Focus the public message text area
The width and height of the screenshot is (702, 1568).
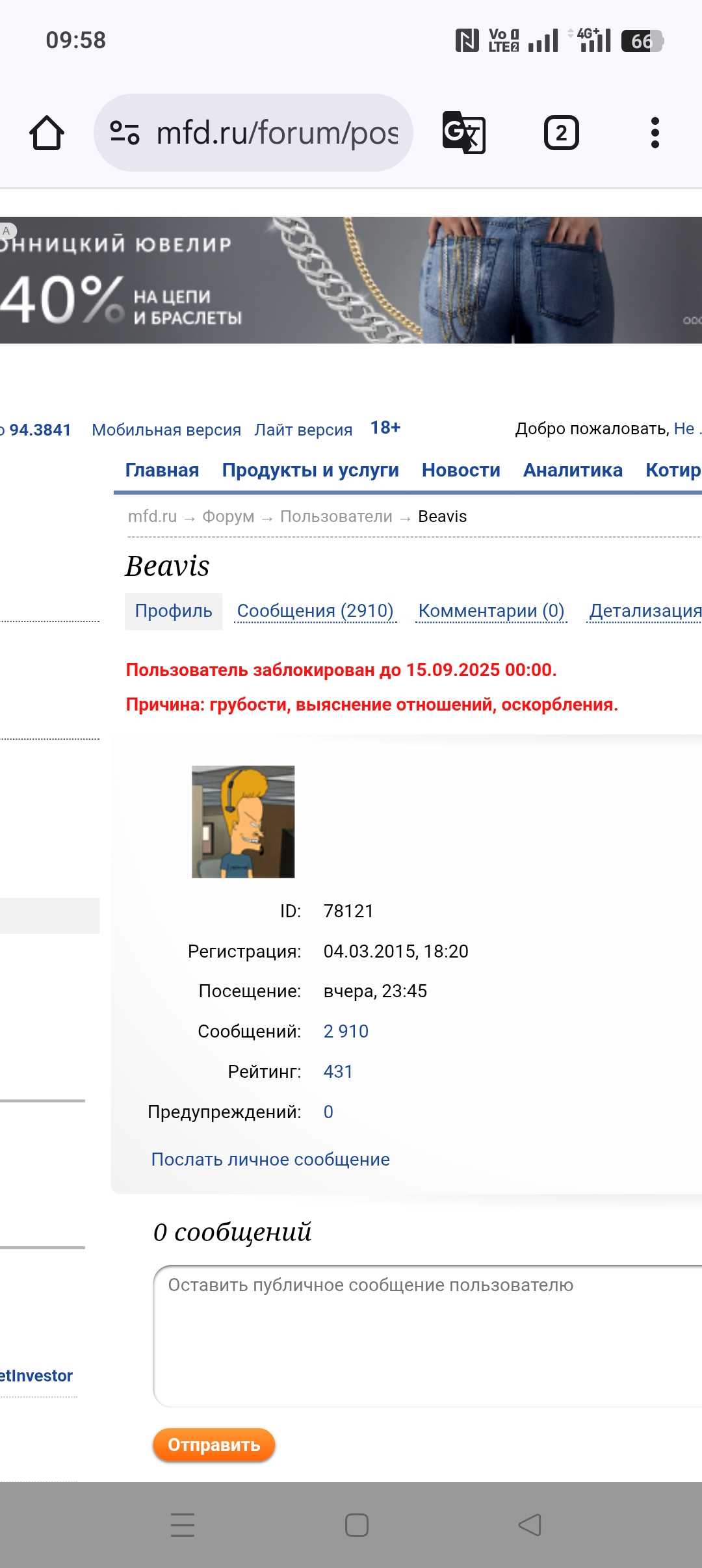tap(428, 1336)
